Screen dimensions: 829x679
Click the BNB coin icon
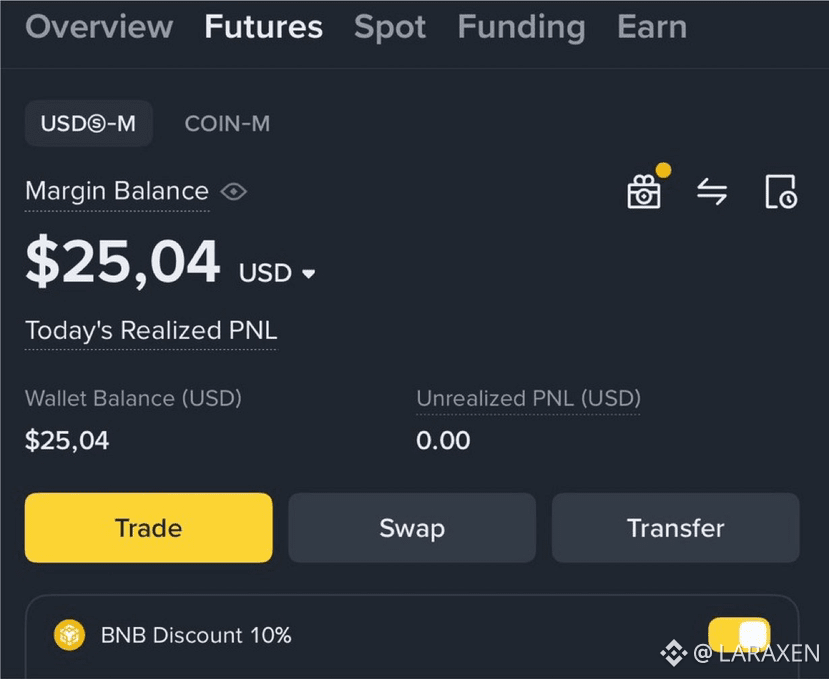(69, 635)
